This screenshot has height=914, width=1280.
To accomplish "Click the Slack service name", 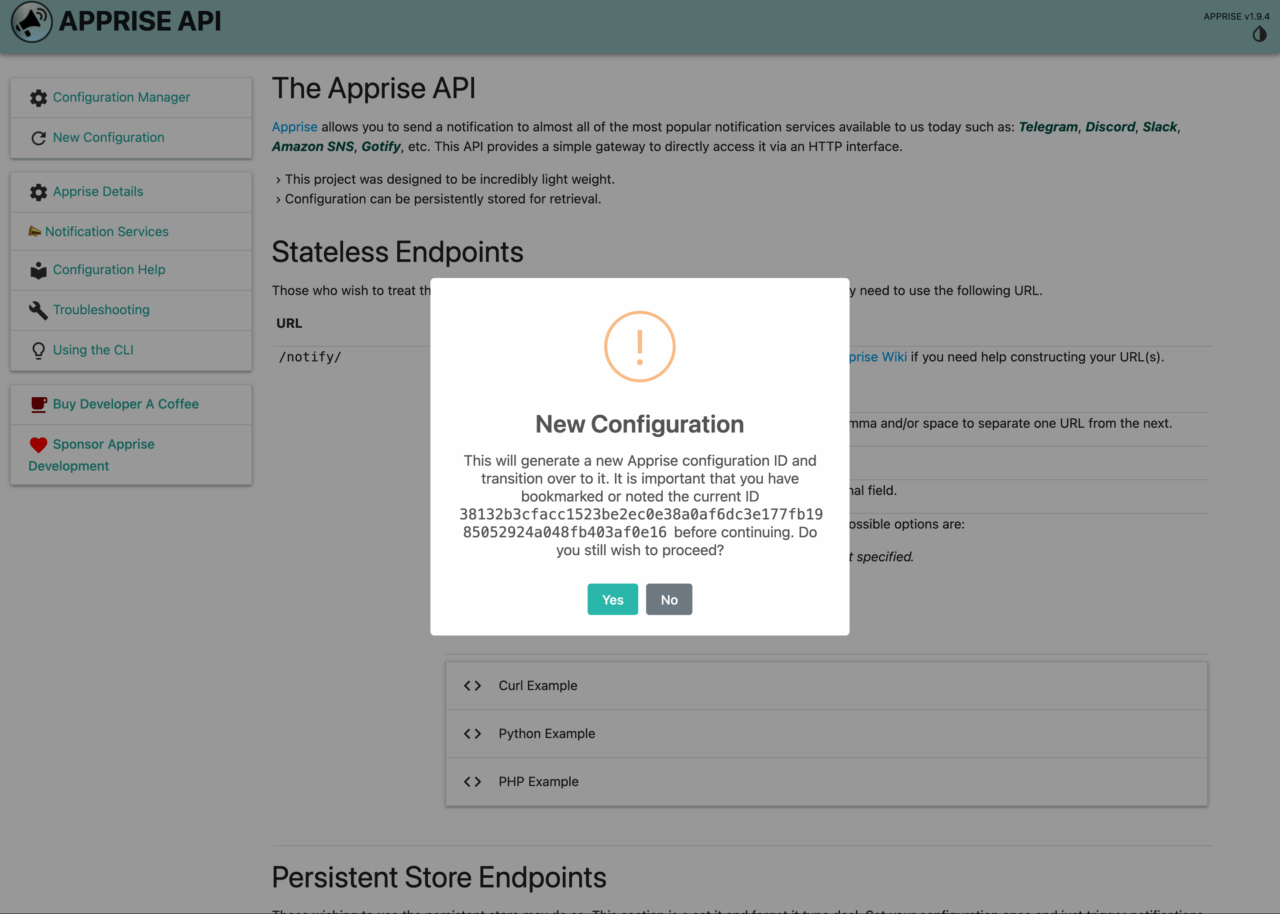I will [1160, 127].
